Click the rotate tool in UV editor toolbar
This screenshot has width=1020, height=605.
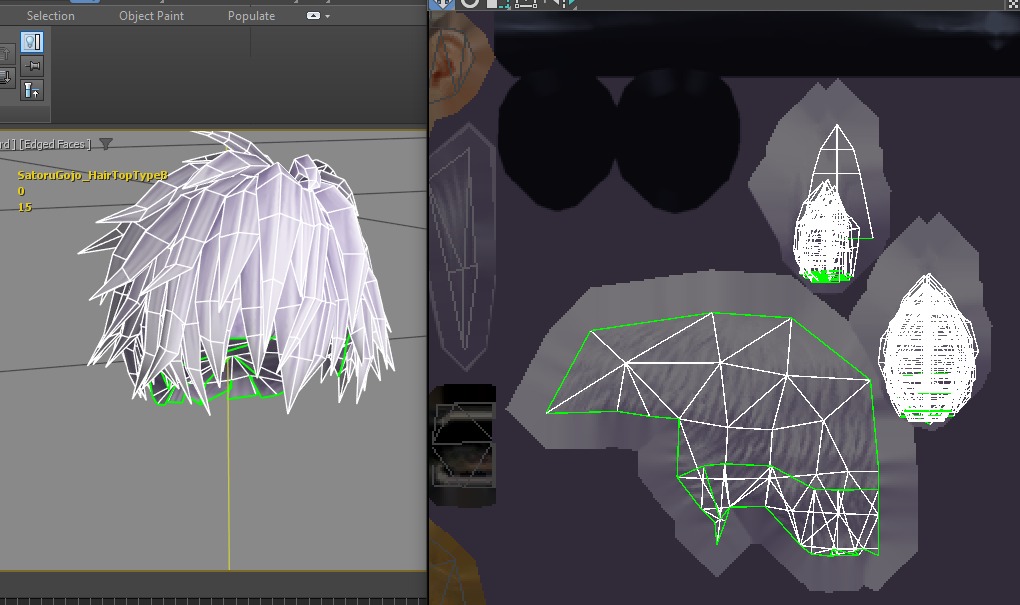click(469, 3)
